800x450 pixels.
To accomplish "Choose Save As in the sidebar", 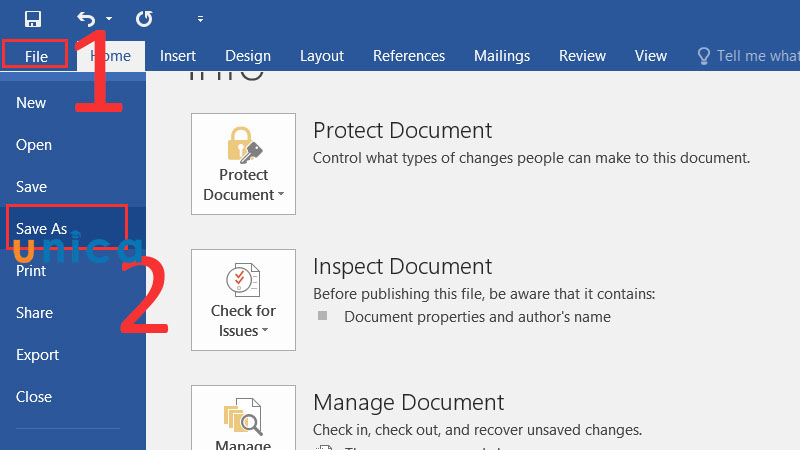I will click(42, 229).
